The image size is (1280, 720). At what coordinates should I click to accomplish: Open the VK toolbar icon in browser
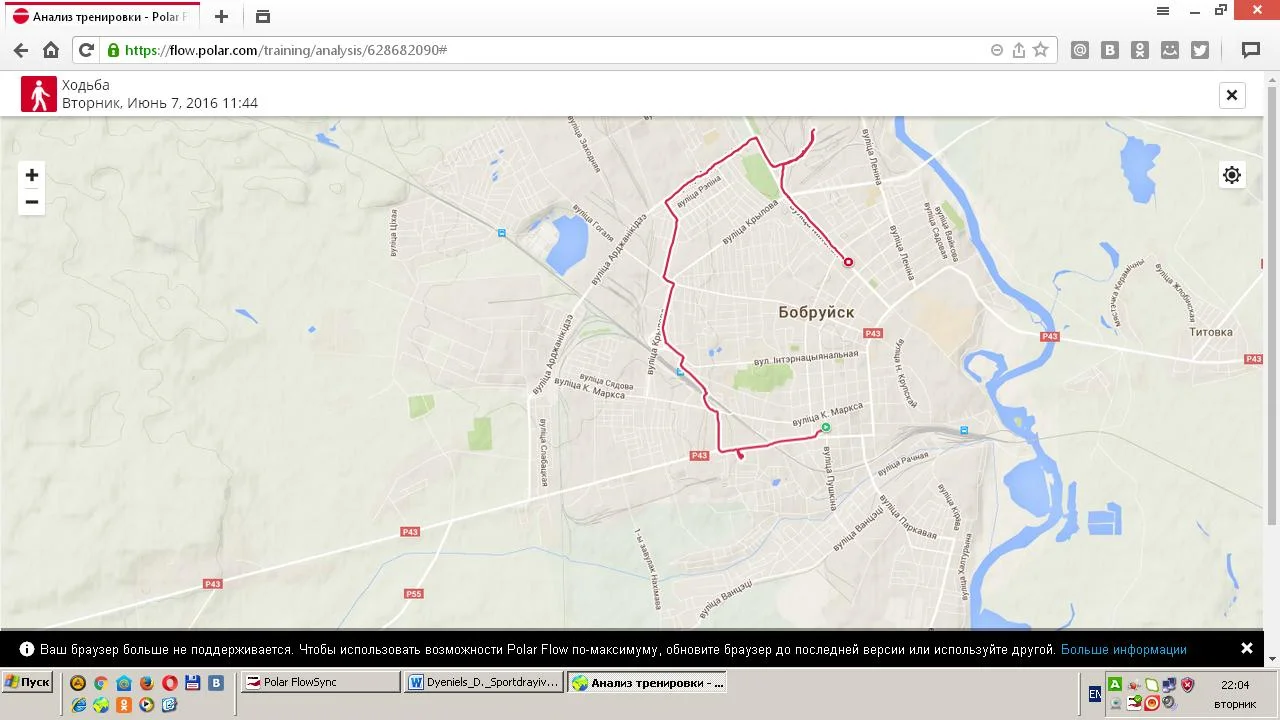(1110, 50)
